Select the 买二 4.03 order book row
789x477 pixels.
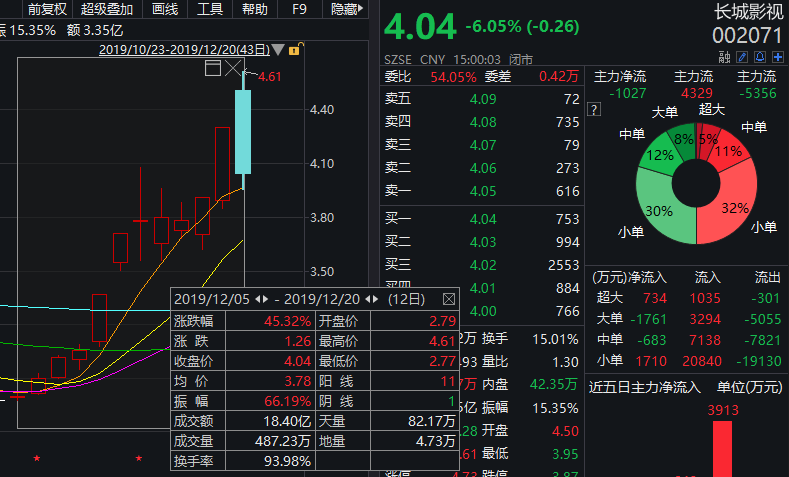(482, 242)
